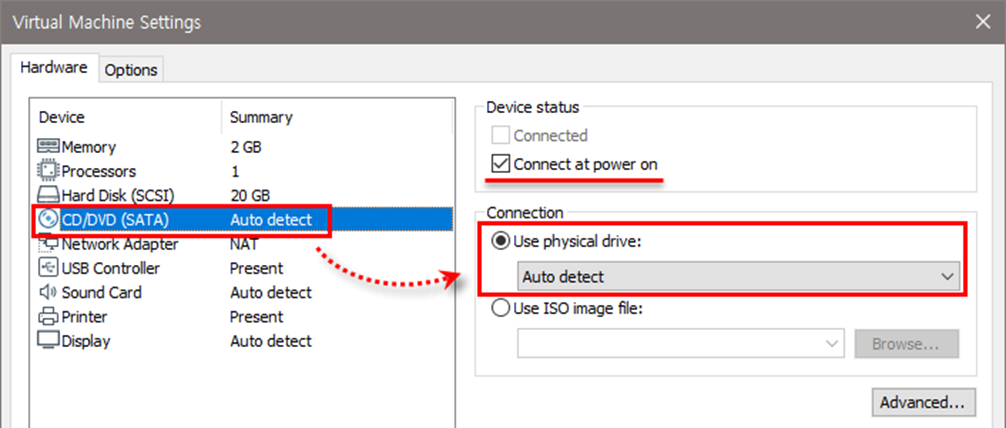Uncheck Connect at power on
Image resolution: width=1006 pixels, height=428 pixels.
(x=499, y=164)
